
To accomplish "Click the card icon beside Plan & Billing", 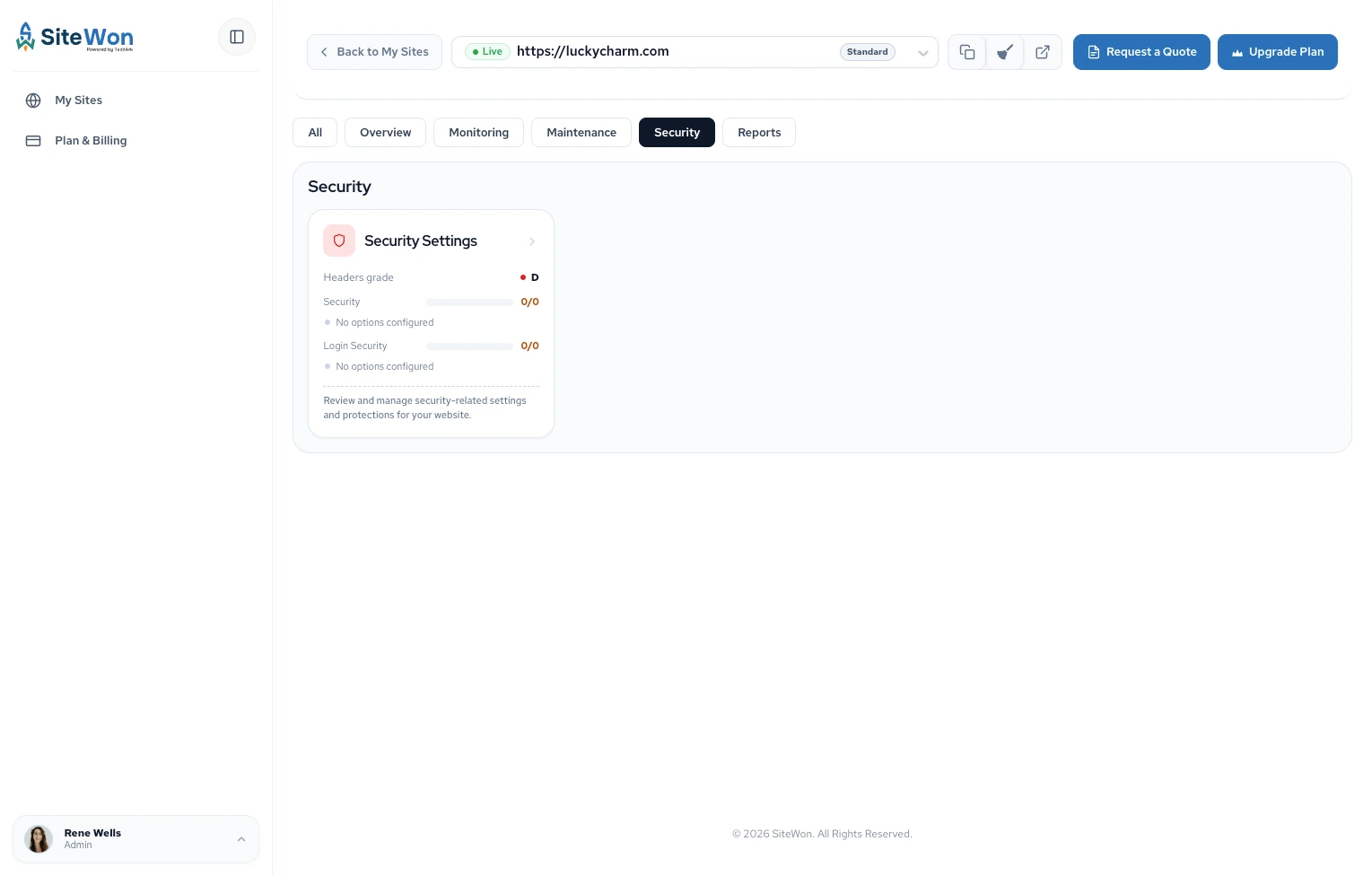I will (33, 141).
